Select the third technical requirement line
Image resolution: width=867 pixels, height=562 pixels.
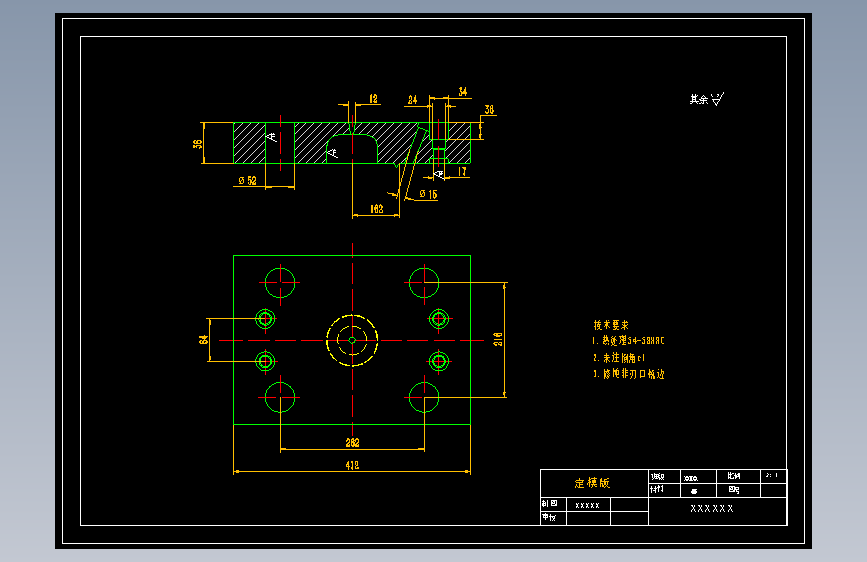tap(629, 374)
